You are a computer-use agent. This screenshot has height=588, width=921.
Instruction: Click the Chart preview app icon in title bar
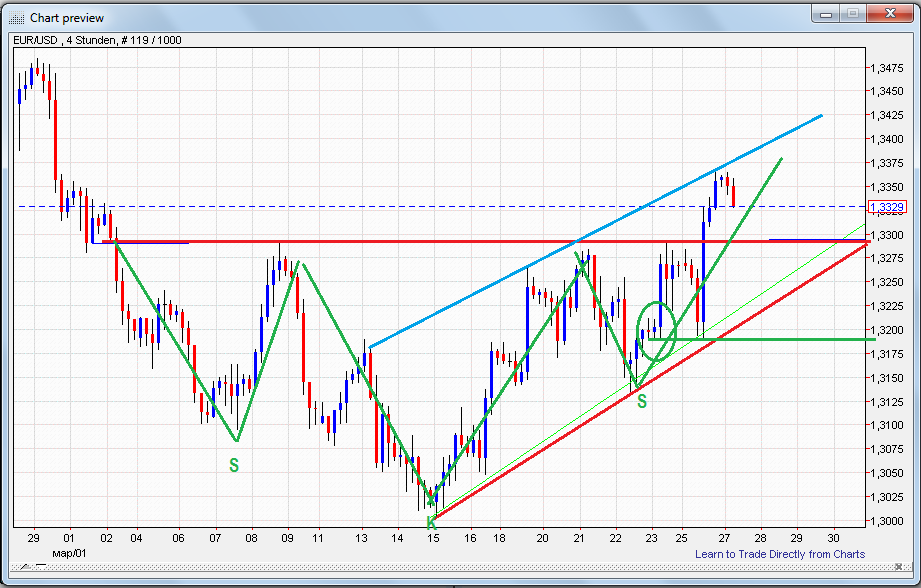tap(18, 18)
